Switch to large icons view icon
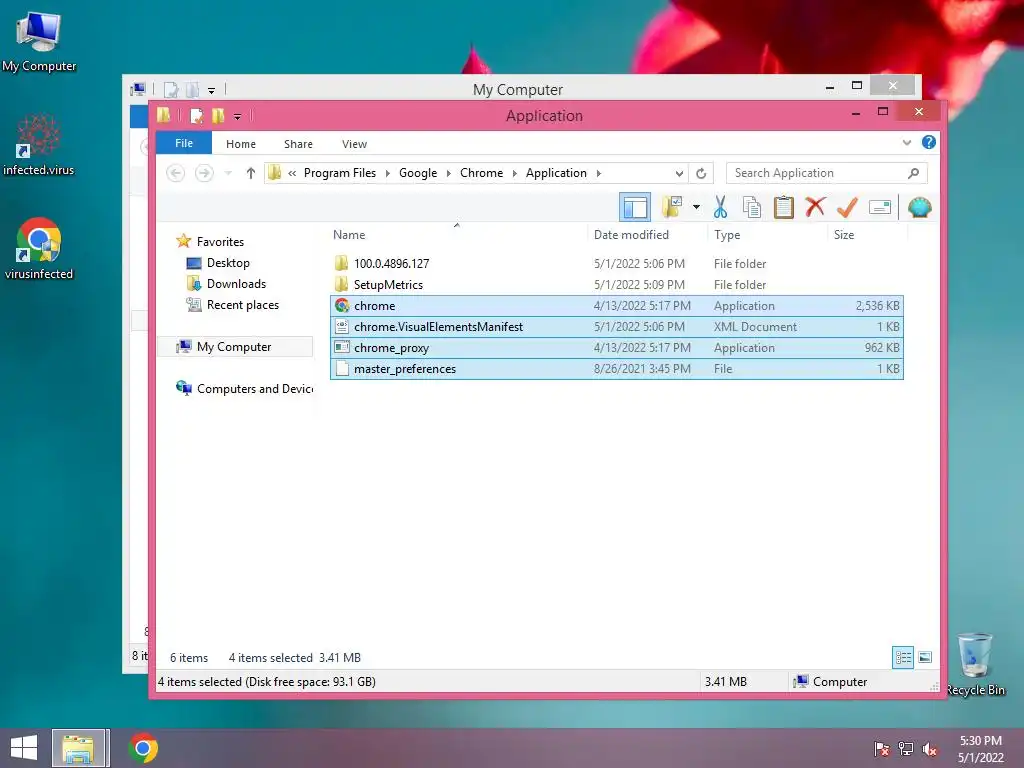The image size is (1024, 768). coord(925,658)
